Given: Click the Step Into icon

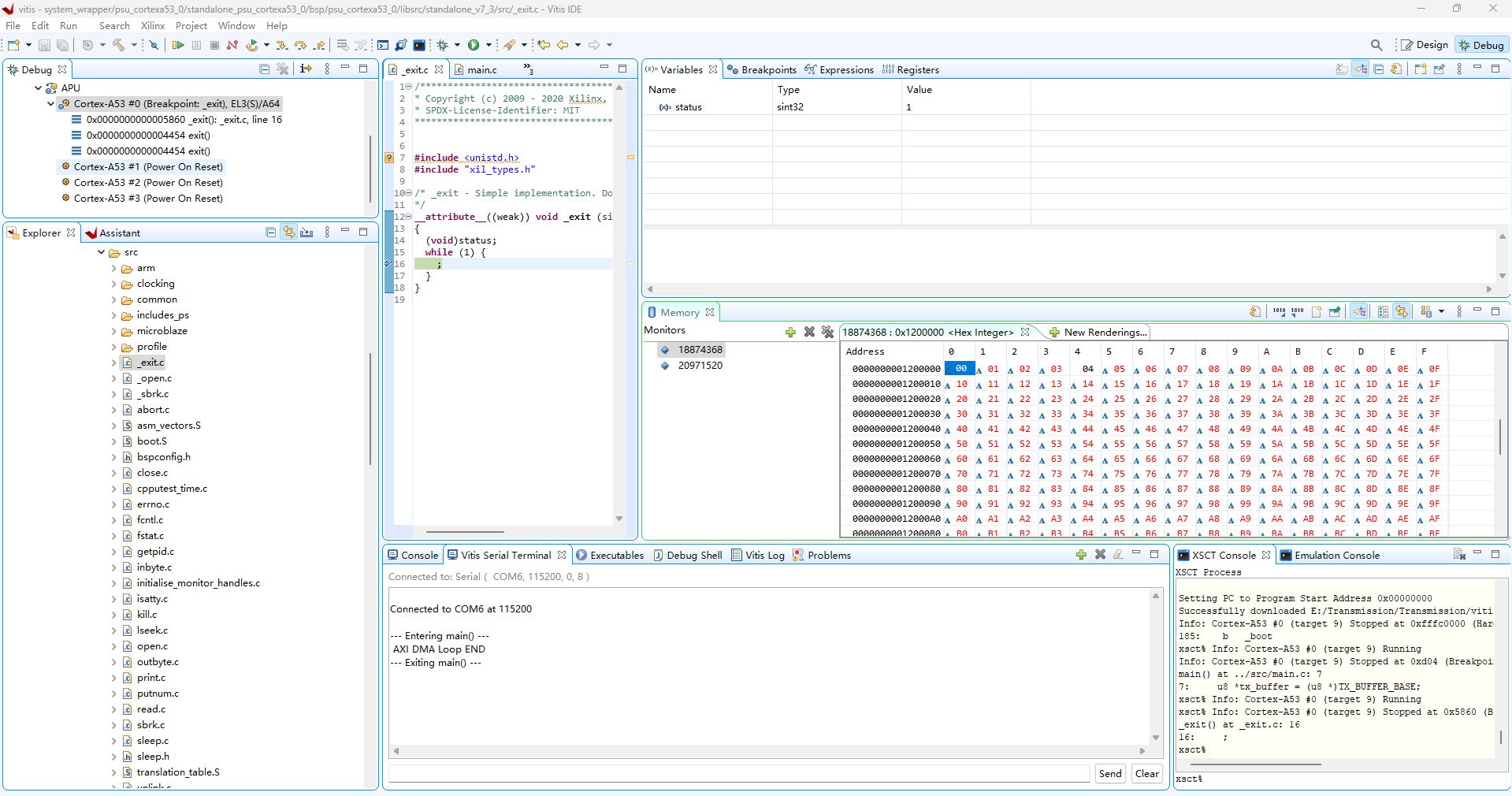Looking at the screenshot, I should (281, 45).
